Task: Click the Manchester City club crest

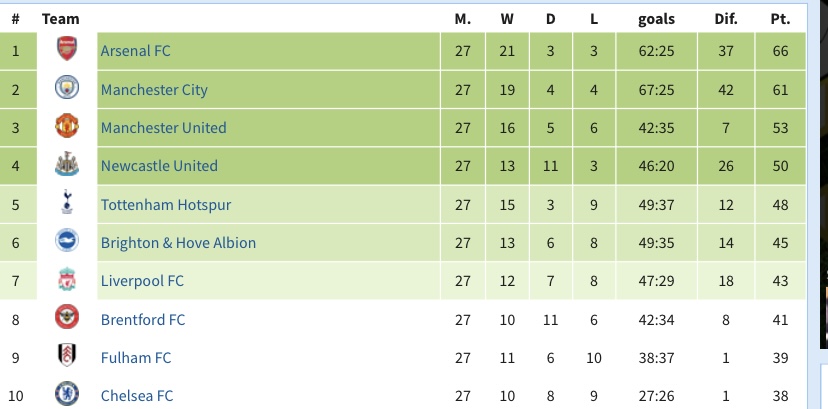Action: (67, 87)
